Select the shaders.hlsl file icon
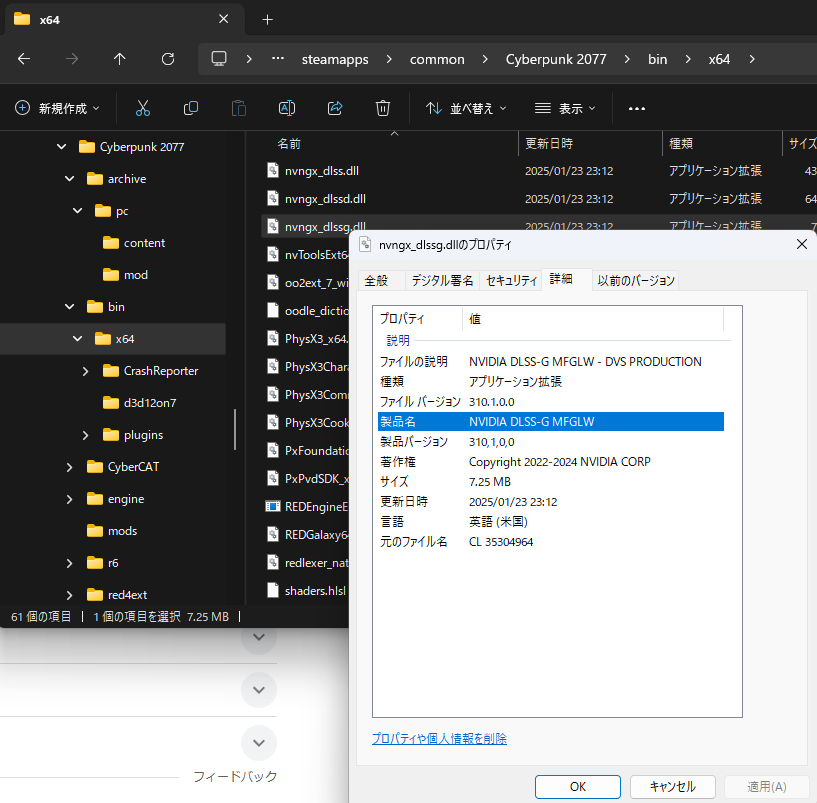 pos(273,590)
